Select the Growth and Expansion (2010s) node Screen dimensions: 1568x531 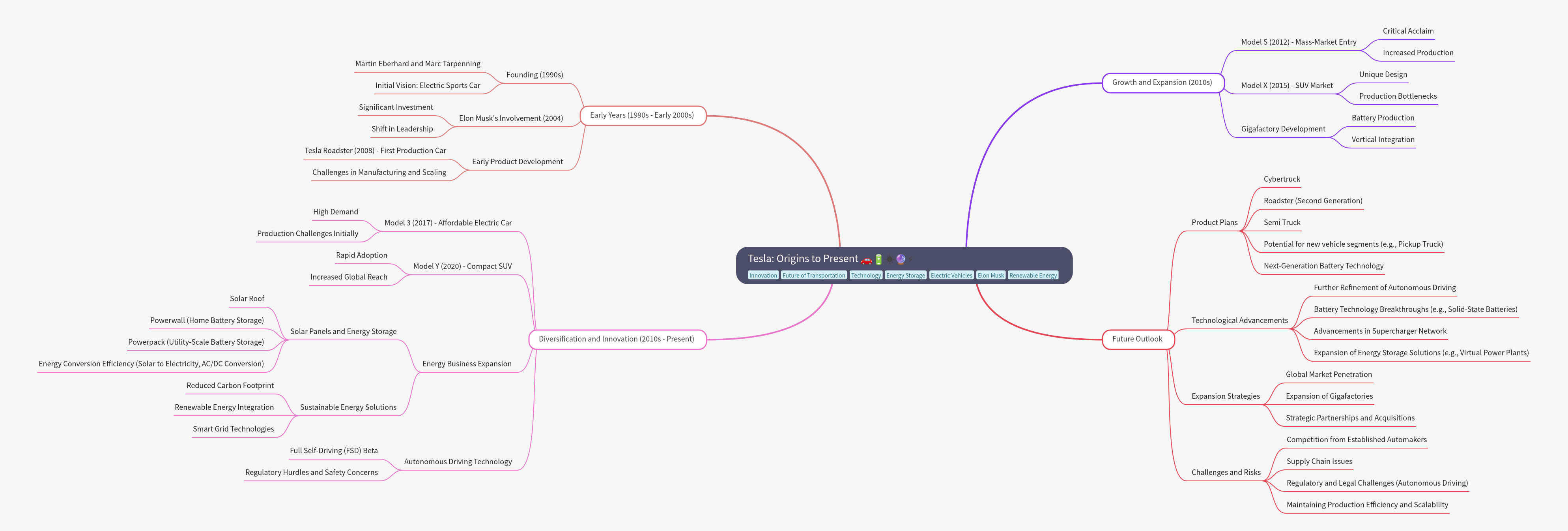point(1162,83)
